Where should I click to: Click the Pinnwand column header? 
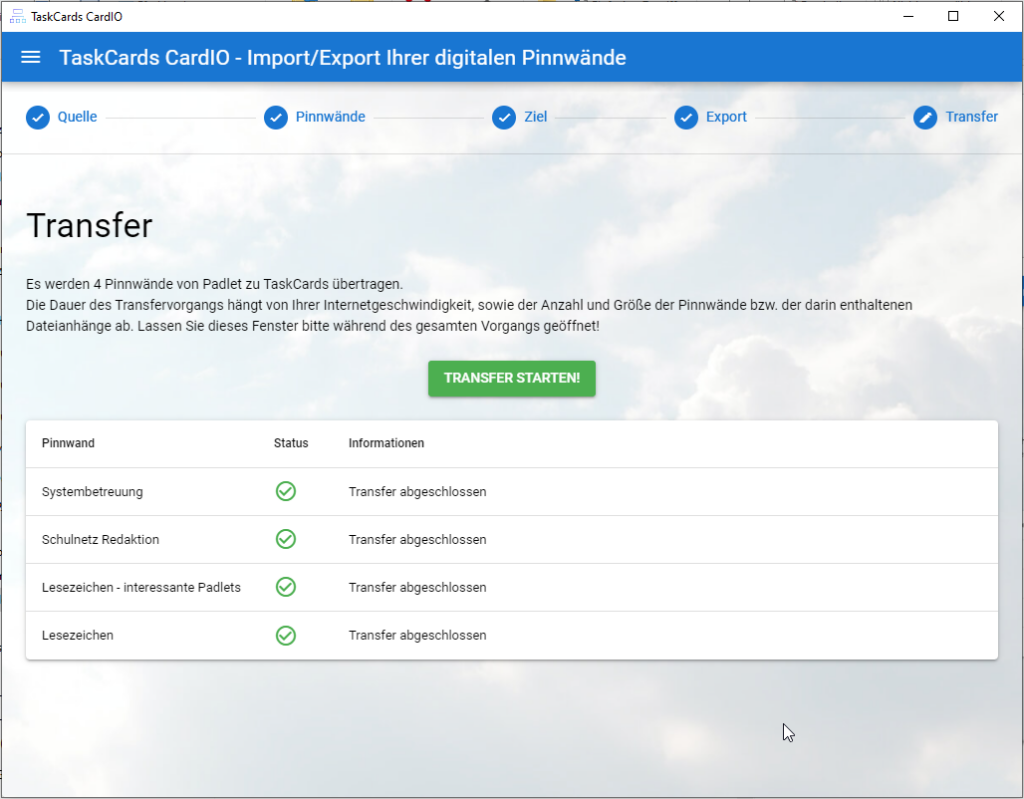(x=68, y=443)
